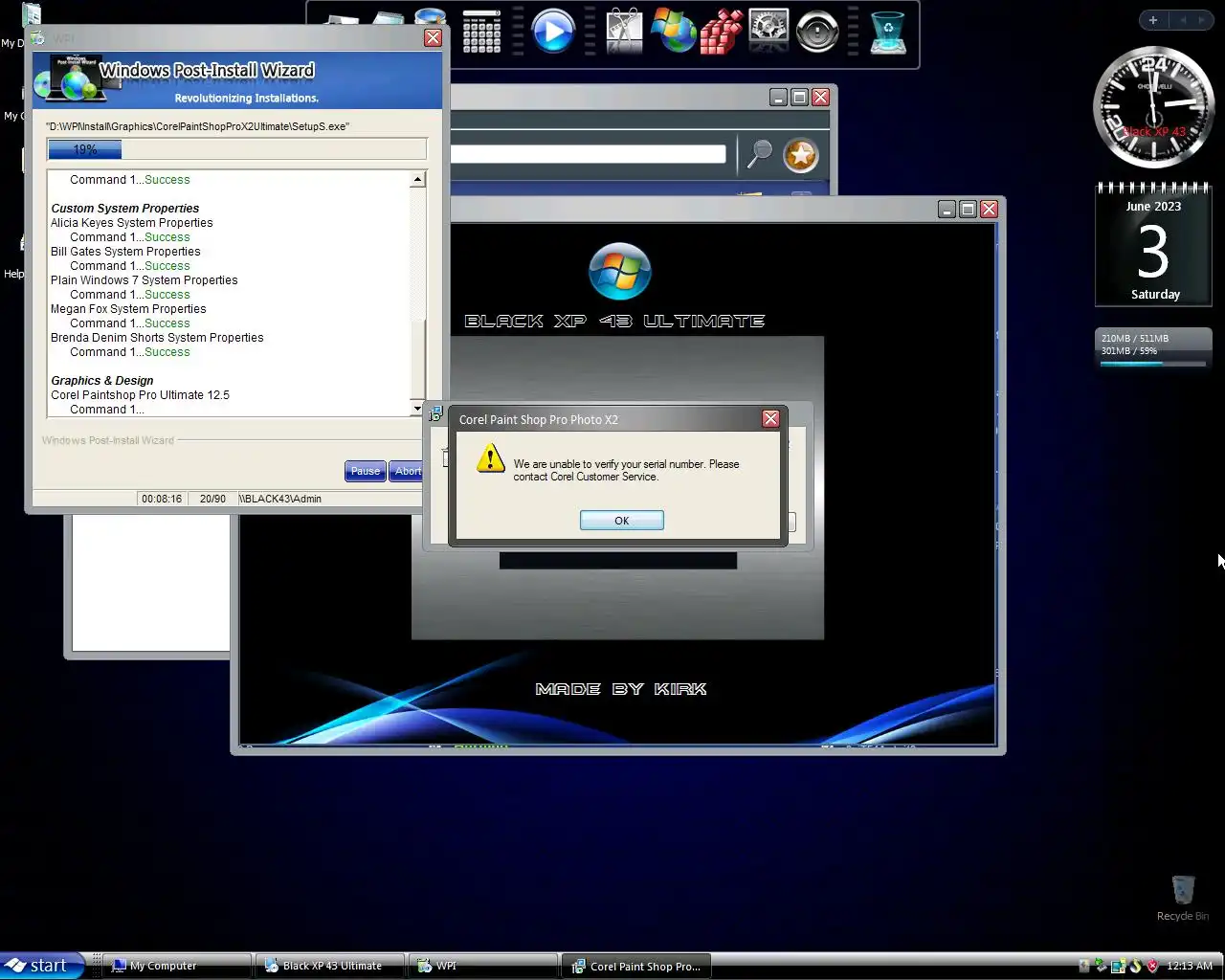Click the warning triangle icon in dialog

pyautogui.click(x=490, y=458)
